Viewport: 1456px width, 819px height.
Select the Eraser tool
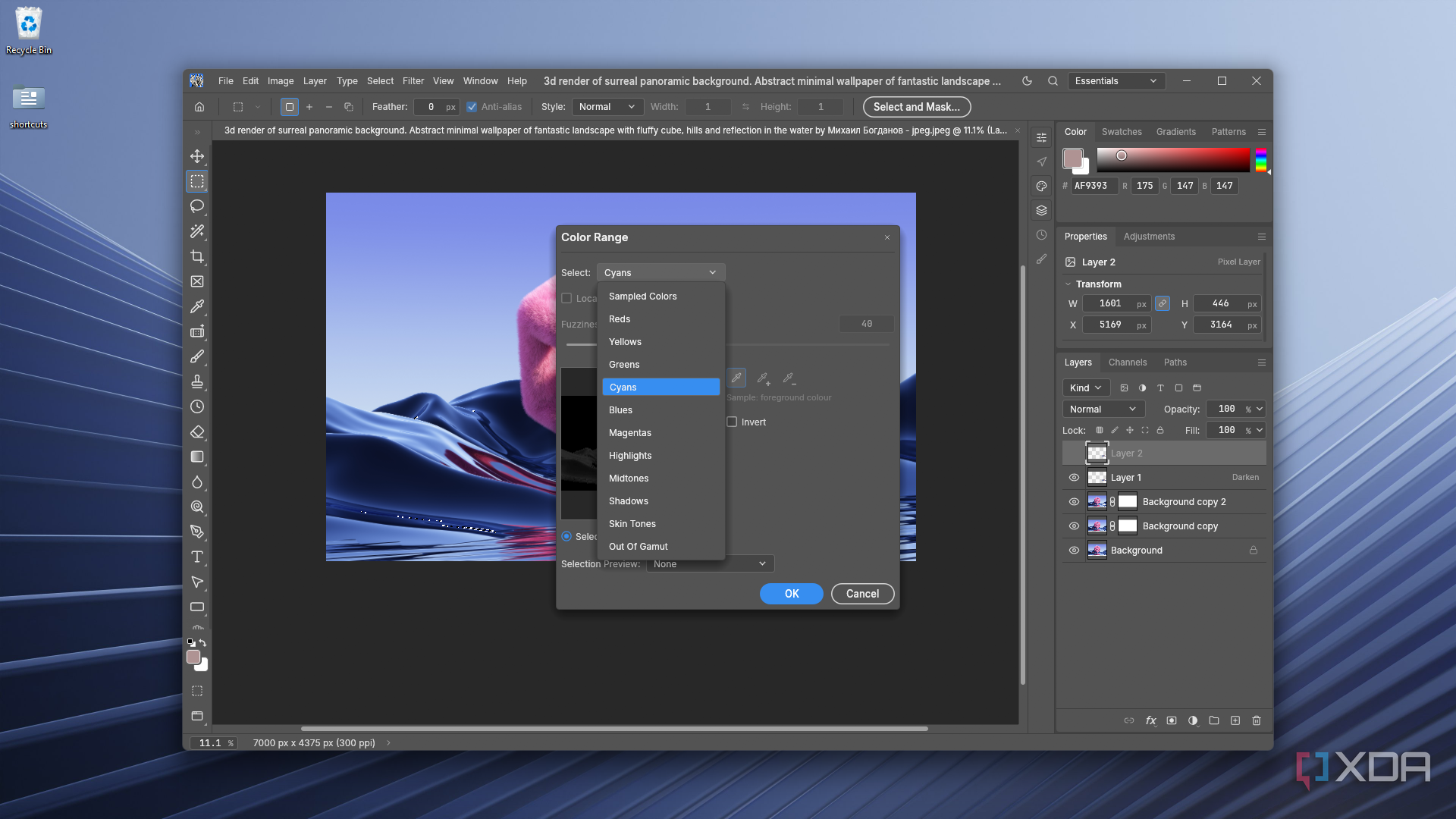click(197, 431)
